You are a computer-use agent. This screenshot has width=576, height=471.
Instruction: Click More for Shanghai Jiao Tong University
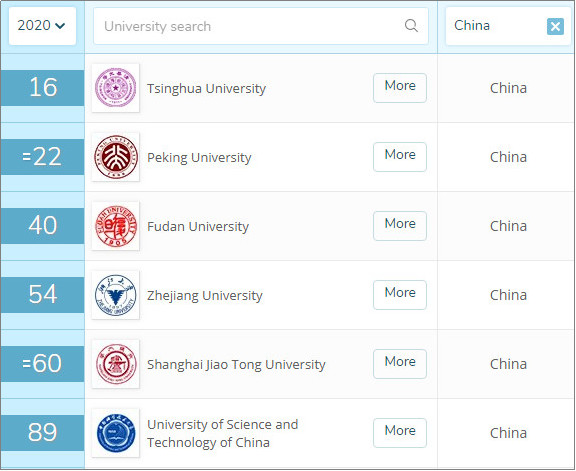400,364
